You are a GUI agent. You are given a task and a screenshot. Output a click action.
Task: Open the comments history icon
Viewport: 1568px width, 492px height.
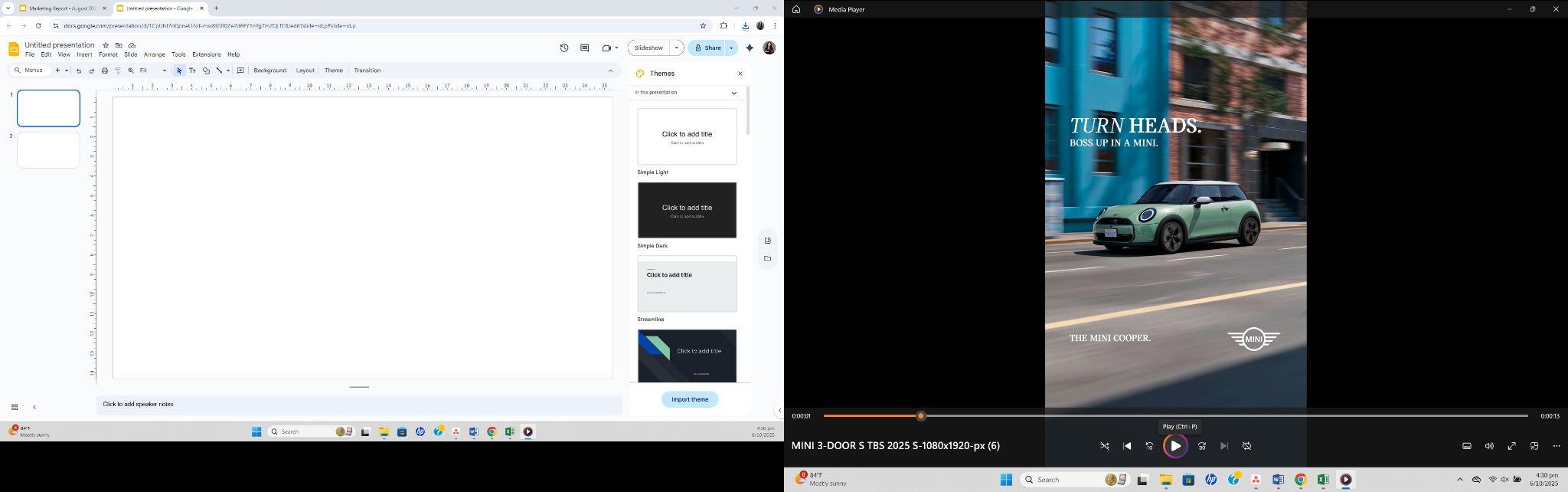(x=584, y=48)
